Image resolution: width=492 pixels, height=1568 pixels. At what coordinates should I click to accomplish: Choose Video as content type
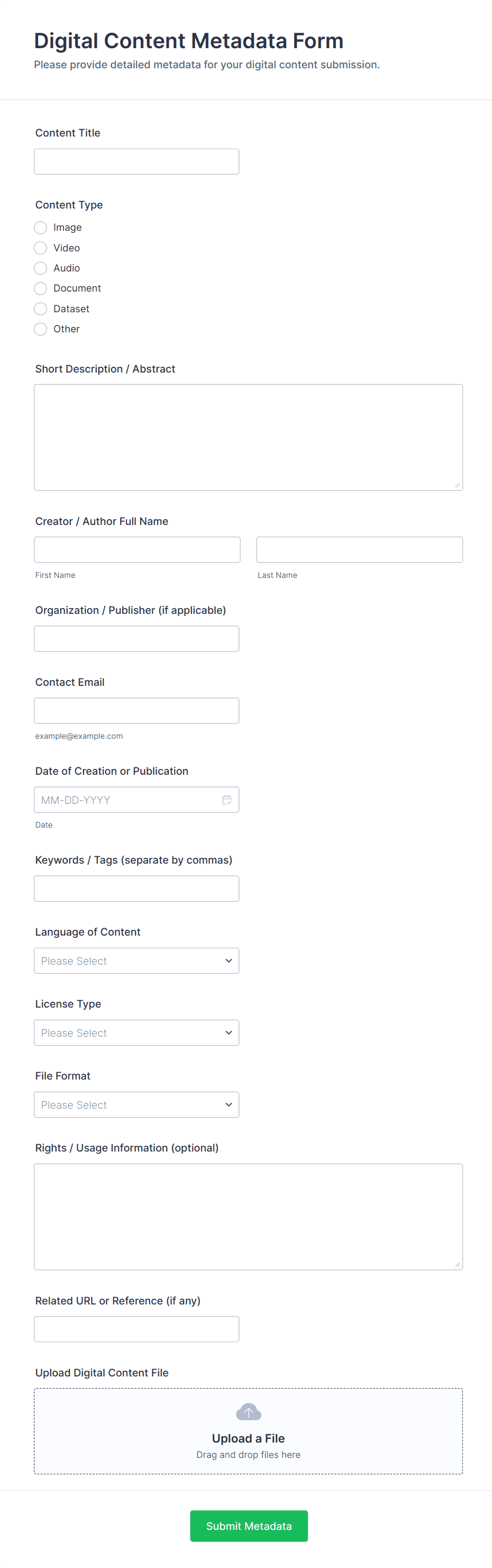[41, 248]
